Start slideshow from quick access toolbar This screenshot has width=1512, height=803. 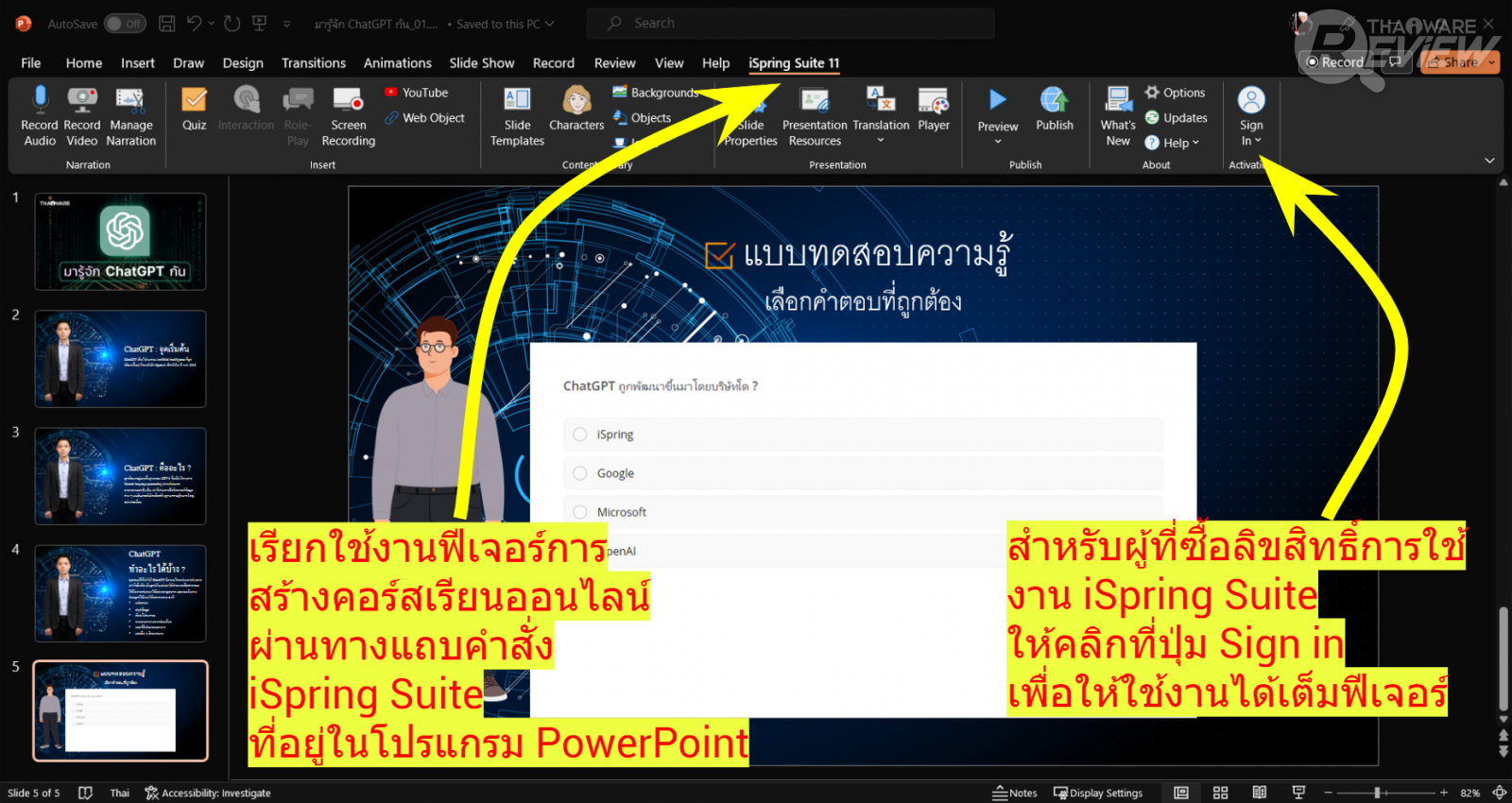259,24
